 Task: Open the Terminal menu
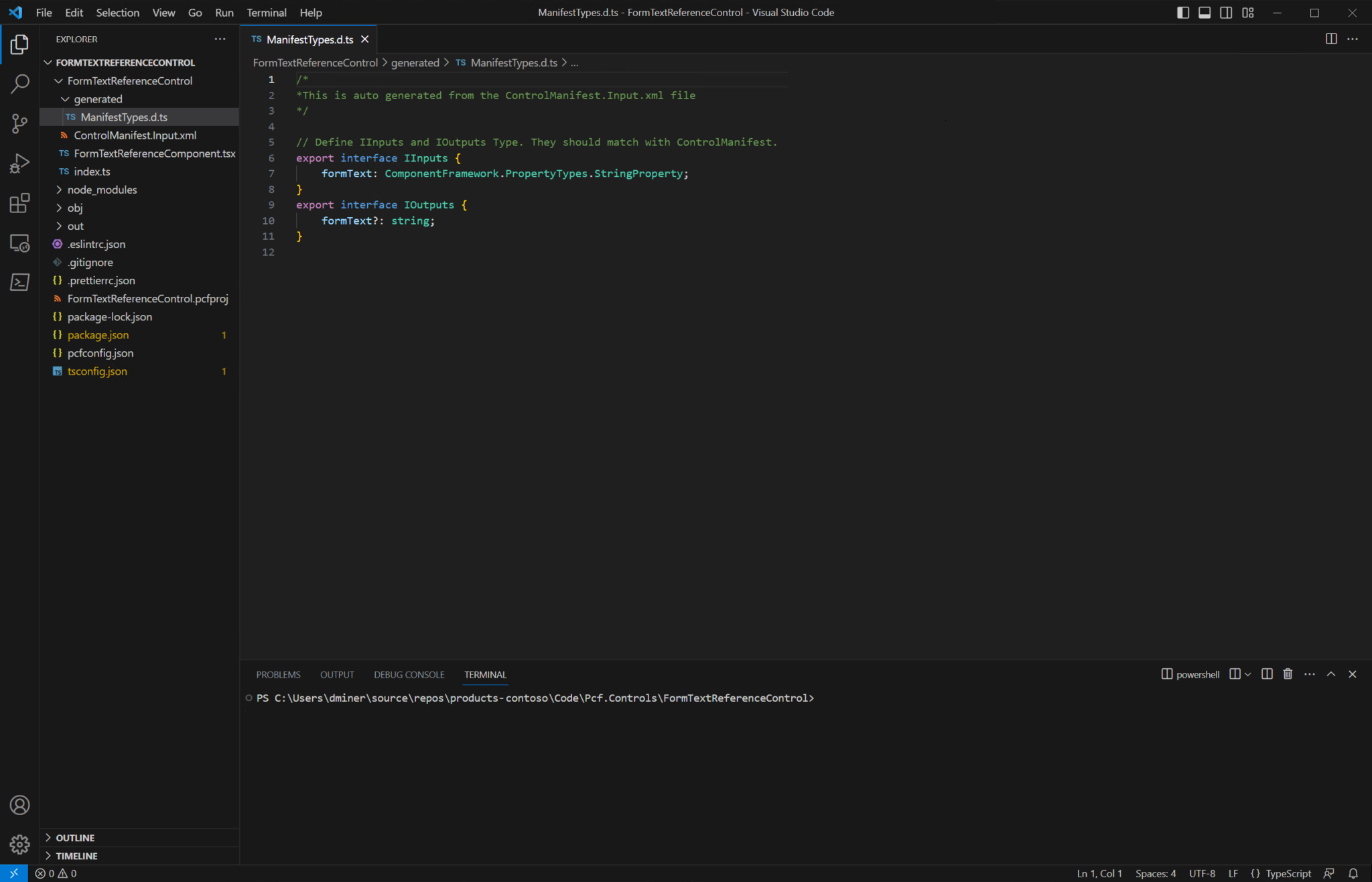(267, 12)
